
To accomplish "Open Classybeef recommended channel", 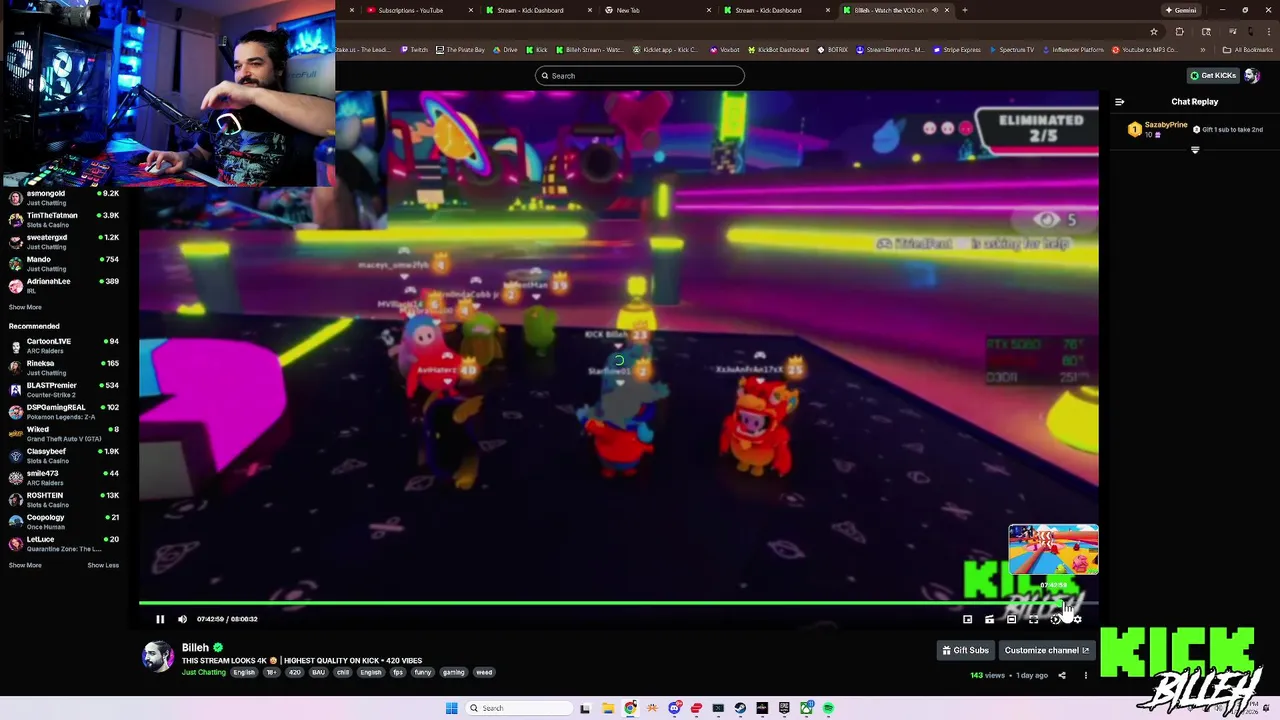I will [64, 455].
